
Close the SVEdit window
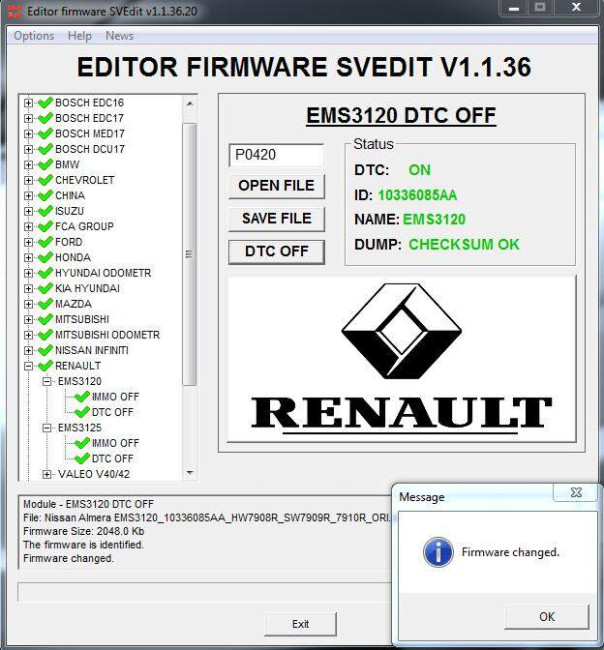(x=576, y=8)
